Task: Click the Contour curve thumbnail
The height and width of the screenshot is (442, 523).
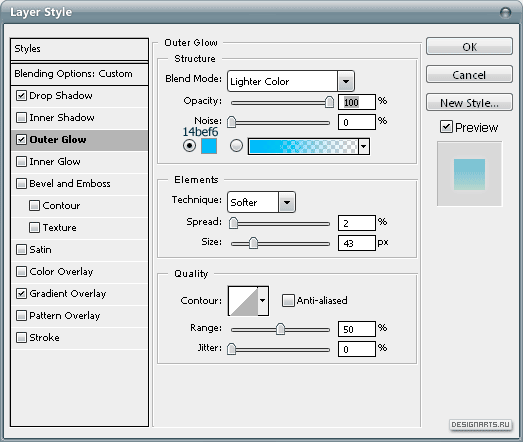Action: [243, 301]
